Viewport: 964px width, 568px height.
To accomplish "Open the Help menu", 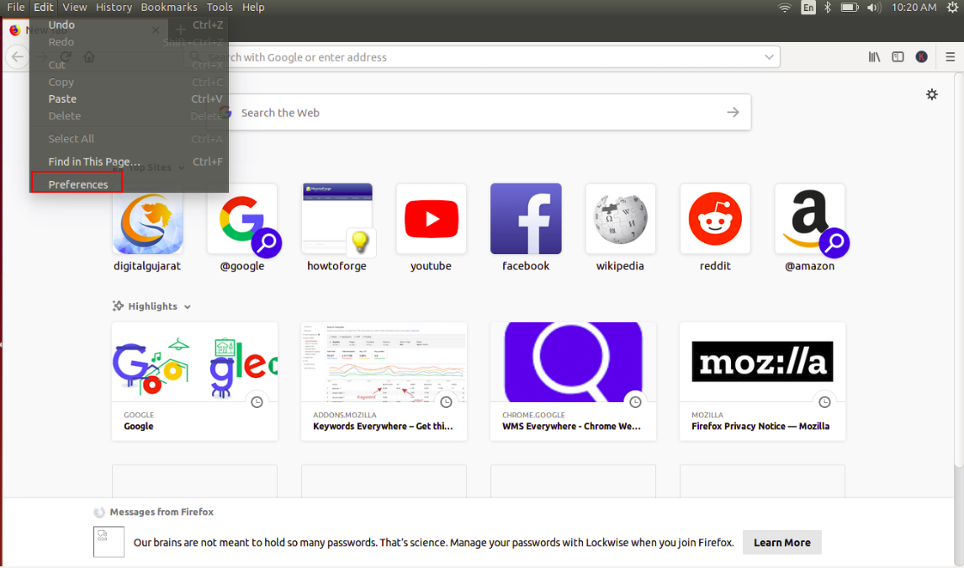I will [253, 7].
